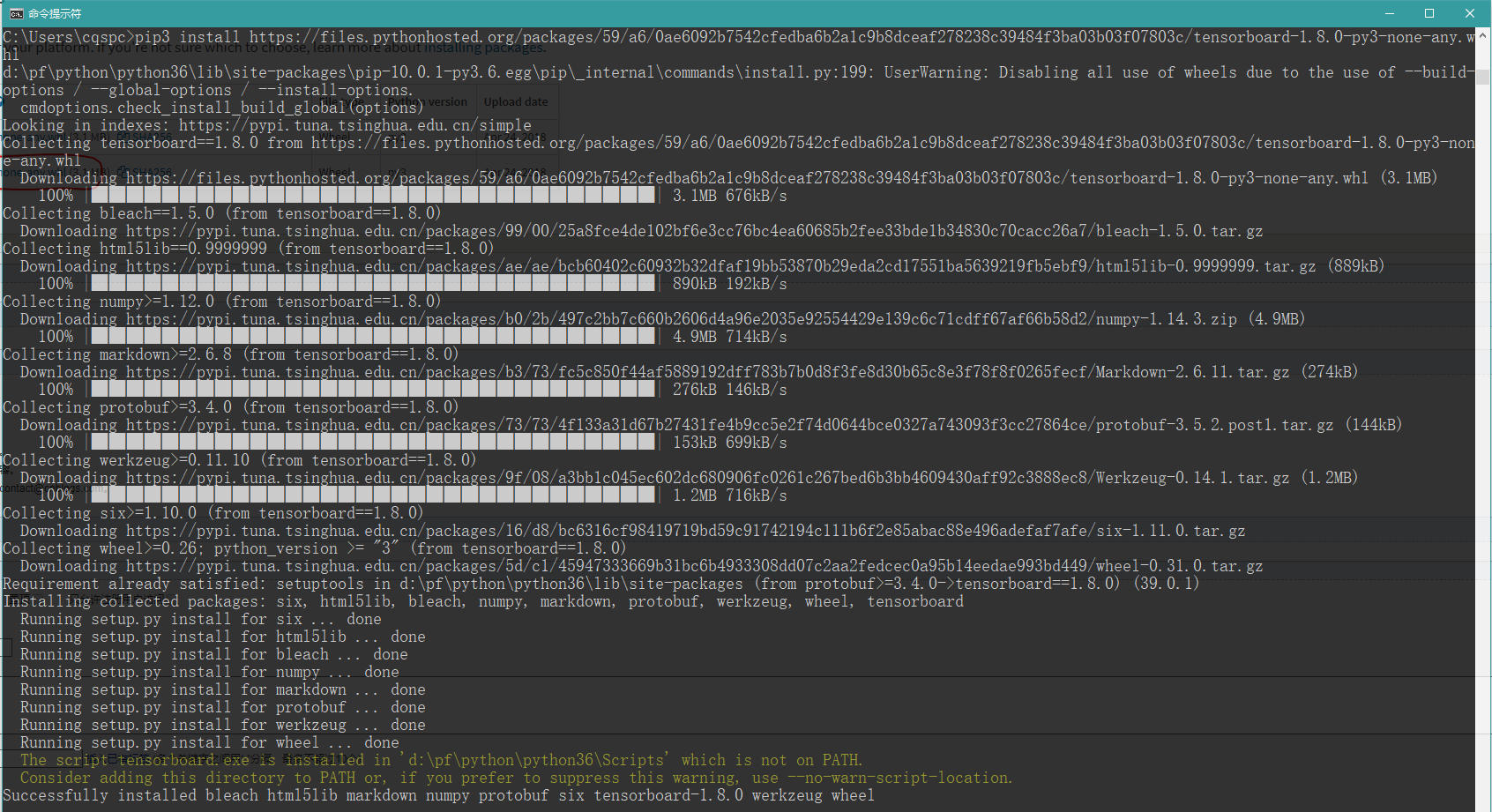
Task: Click 'Running setup.py install for wheel' line
Action: (210, 742)
